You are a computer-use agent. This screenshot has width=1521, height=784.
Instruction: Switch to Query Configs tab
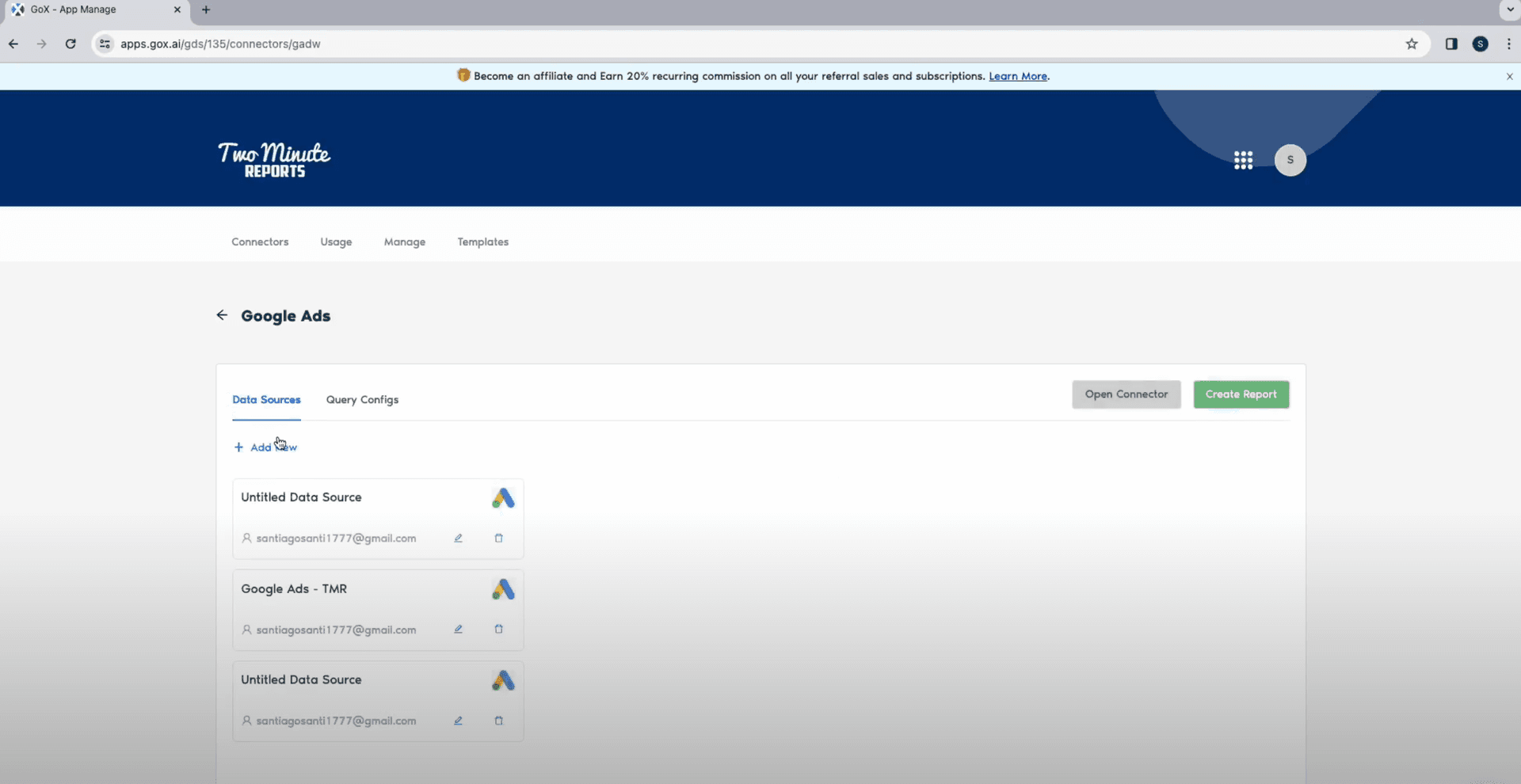click(362, 400)
